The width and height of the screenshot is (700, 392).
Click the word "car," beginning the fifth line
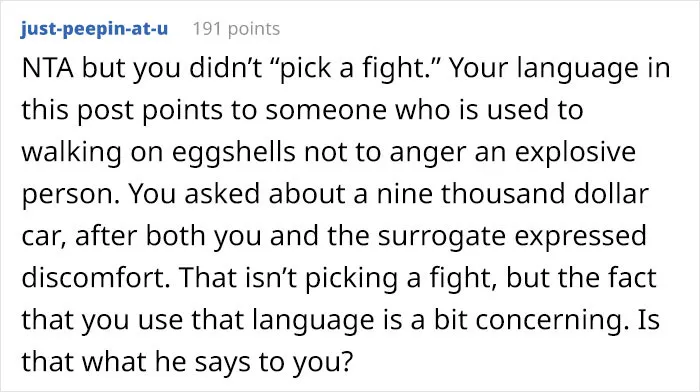(x=44, y=237)
